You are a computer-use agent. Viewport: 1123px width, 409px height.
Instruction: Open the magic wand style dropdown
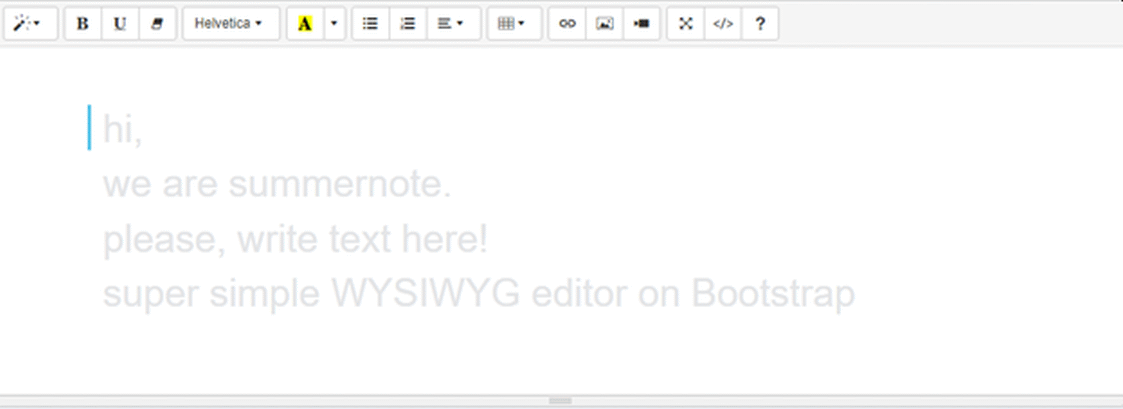(29, 24)
